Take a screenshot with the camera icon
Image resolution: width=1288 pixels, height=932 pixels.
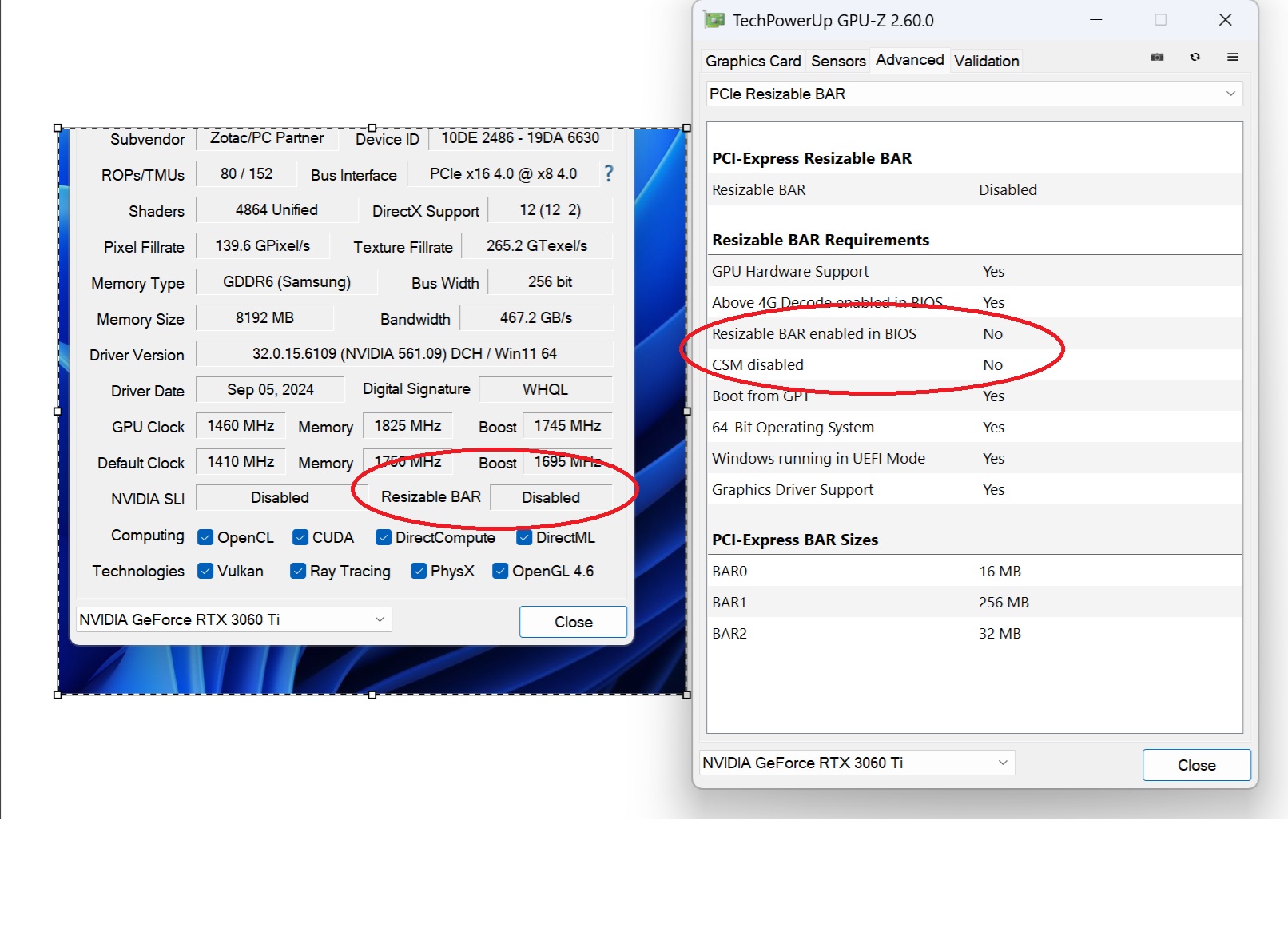click(x=1157, y=57)
